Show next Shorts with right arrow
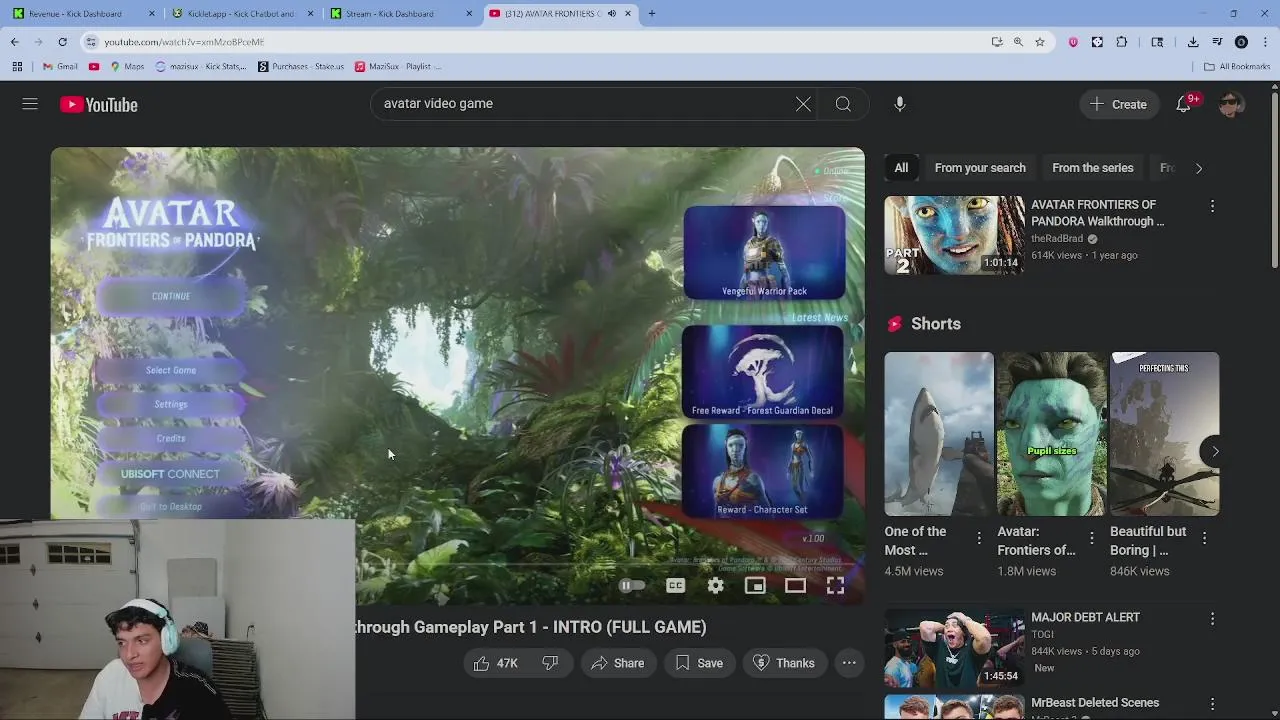This screenshot has height=720, width=1280. click(x=1215, y=451)
